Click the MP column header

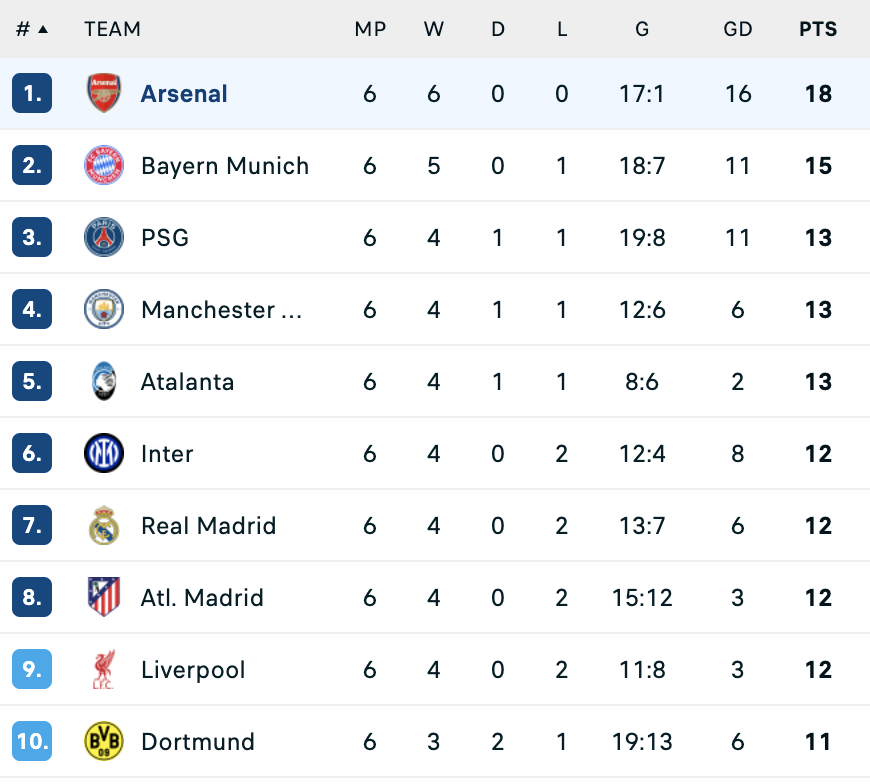click(x=370, y=29)
